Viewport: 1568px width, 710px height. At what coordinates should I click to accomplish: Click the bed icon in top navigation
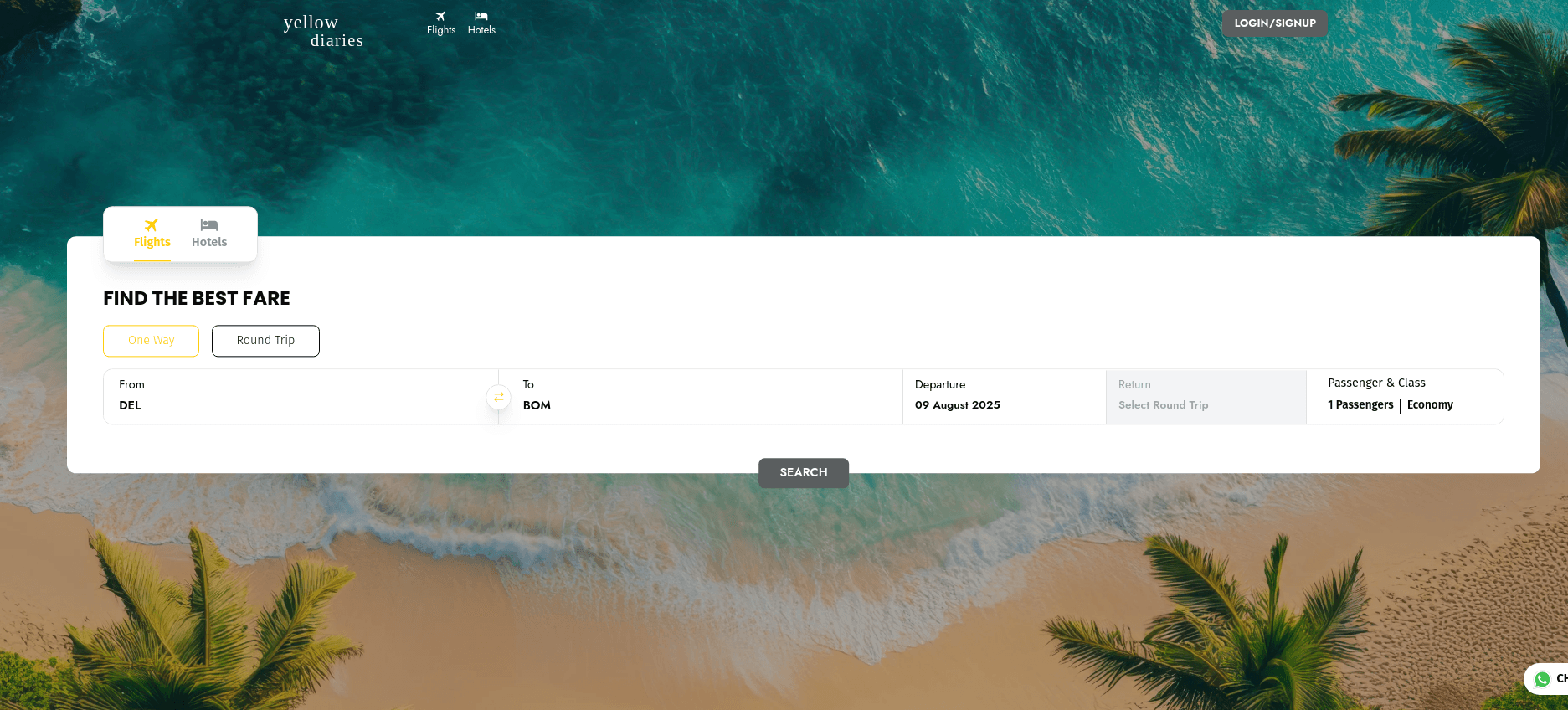click(x=481, y=17)
